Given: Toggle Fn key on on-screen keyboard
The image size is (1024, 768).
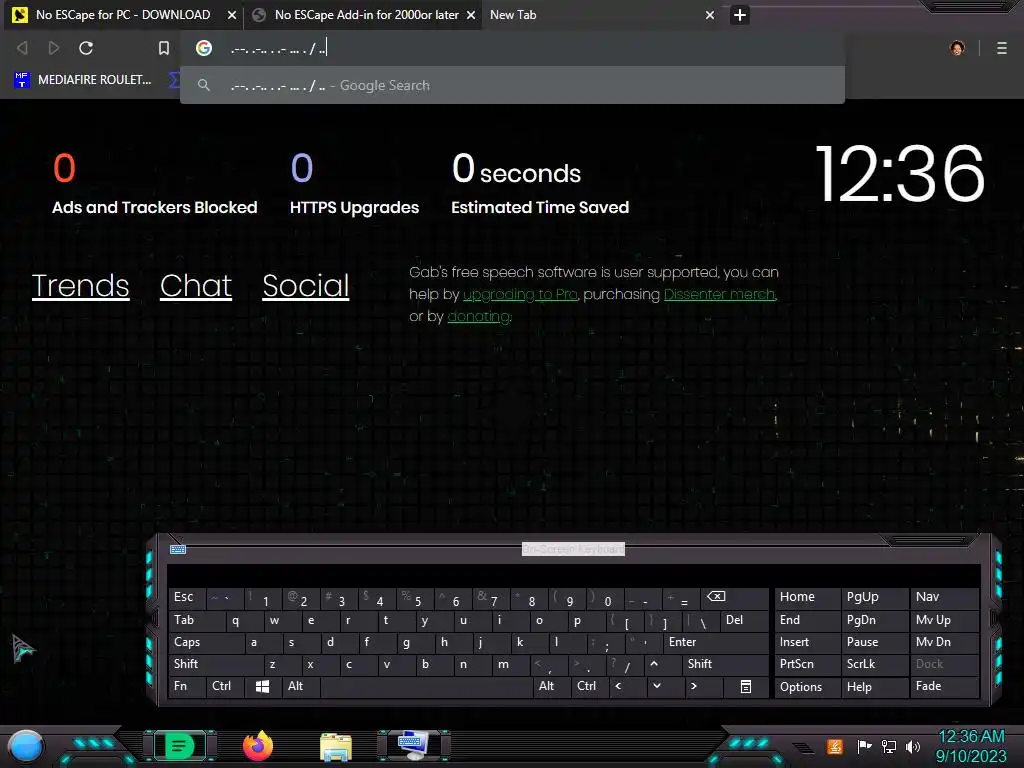Looking at the screenshot, I should [187, 686].
